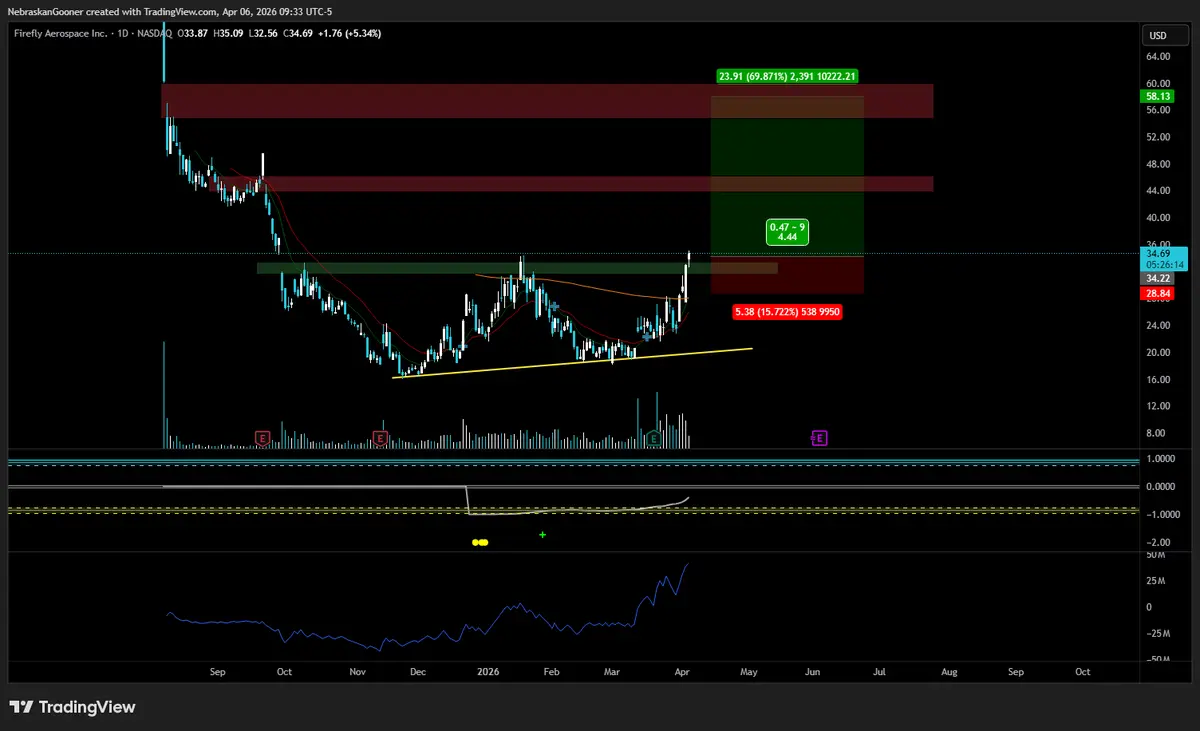Click the Dec label on time axis

418,672
